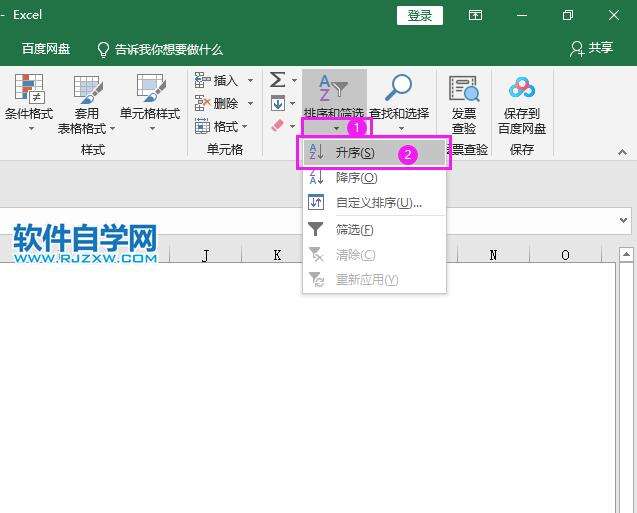Collapse the ribbon with the chevron
This screenshot has width=637, height=513.
[622, 152]
